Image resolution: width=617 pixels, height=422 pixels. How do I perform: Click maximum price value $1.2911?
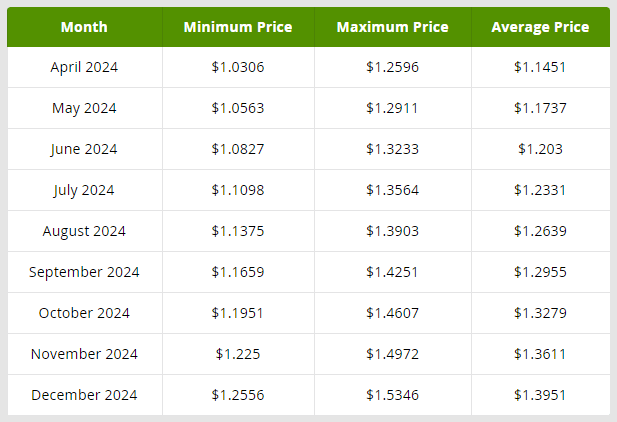[x=392, y=108]
